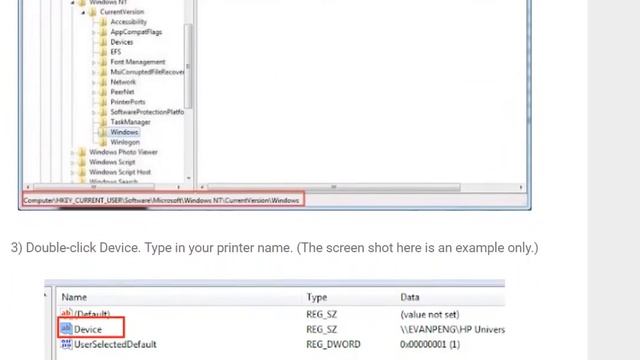Viewport: 640px width, 360px height.
Task: Expand the Windows Photo Viewer node
Action: tap(72, 153)
